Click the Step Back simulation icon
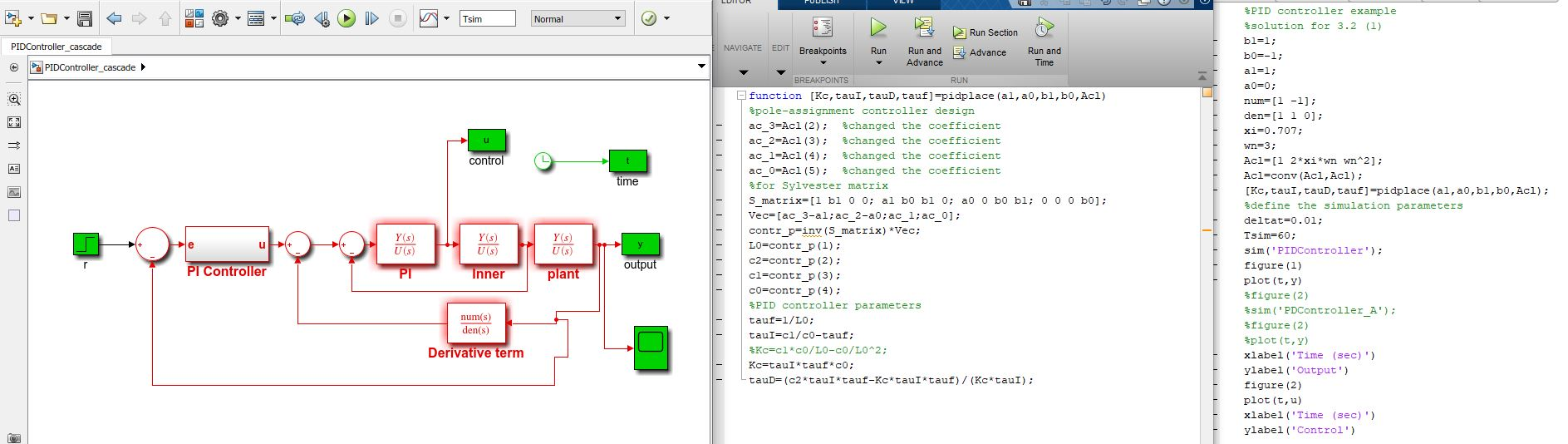 pyautogui.click(x=322, y=18)
